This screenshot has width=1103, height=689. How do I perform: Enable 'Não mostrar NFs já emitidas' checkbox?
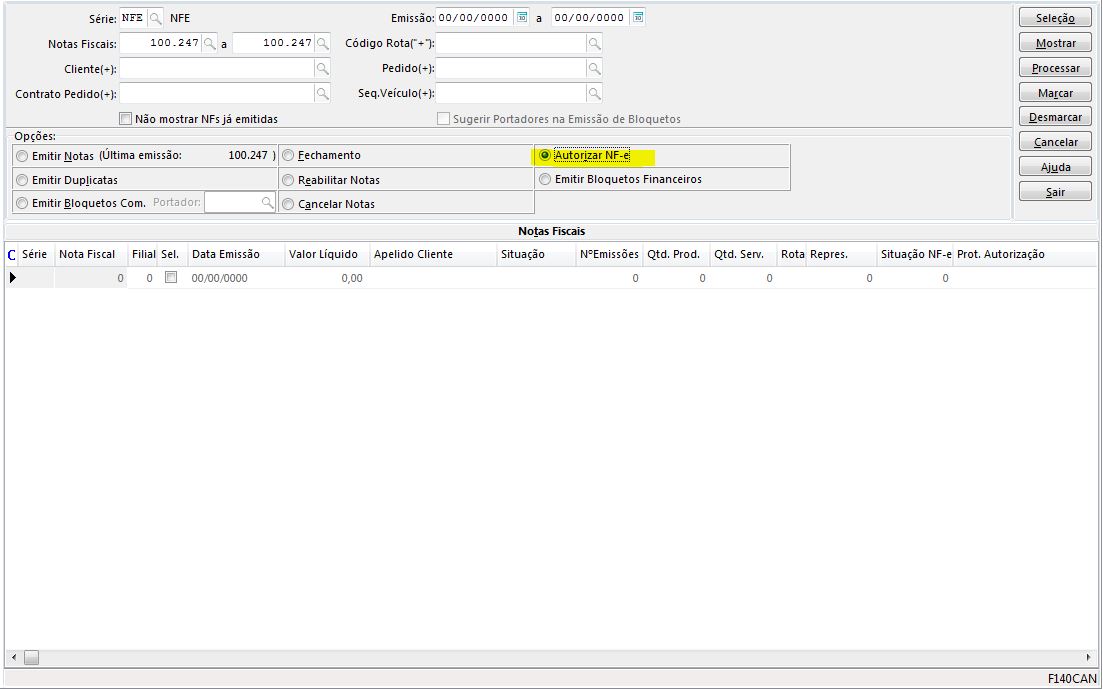tap(126, 119)
